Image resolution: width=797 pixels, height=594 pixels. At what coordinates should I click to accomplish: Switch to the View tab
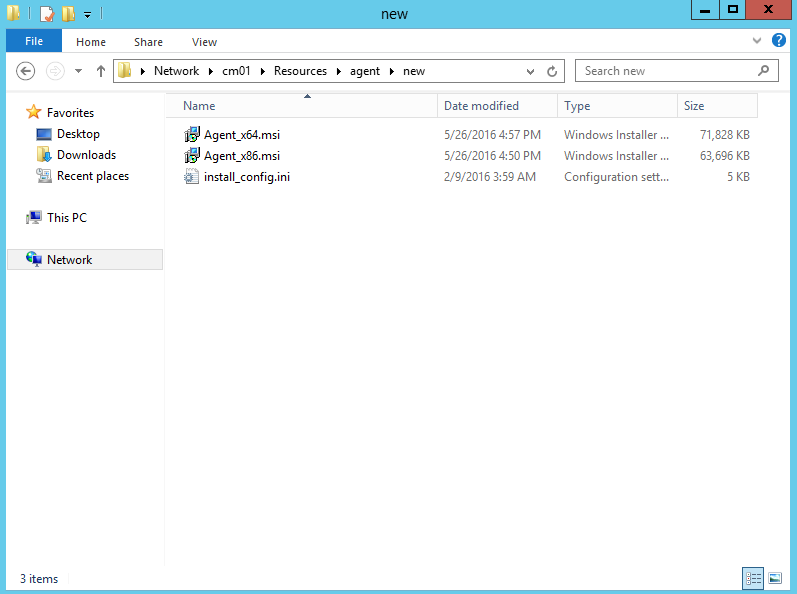tap(204, 42)
